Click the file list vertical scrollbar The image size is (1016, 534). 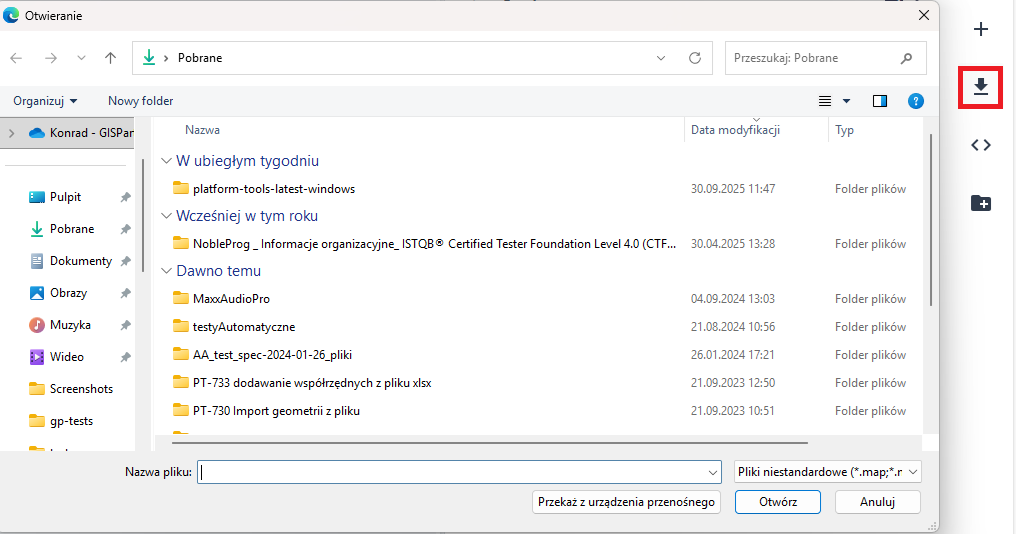click(930, 220)
